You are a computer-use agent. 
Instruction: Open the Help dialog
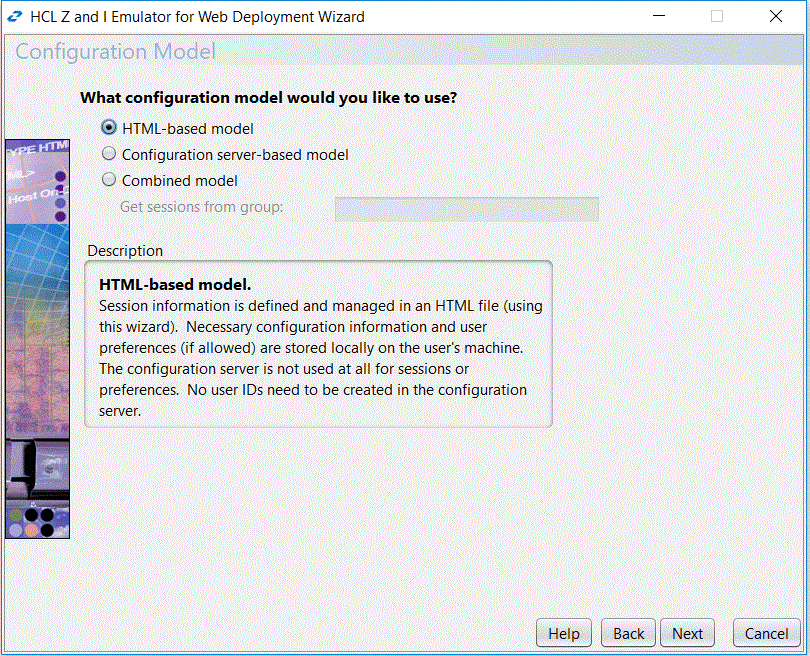click(x=563, y=633)
